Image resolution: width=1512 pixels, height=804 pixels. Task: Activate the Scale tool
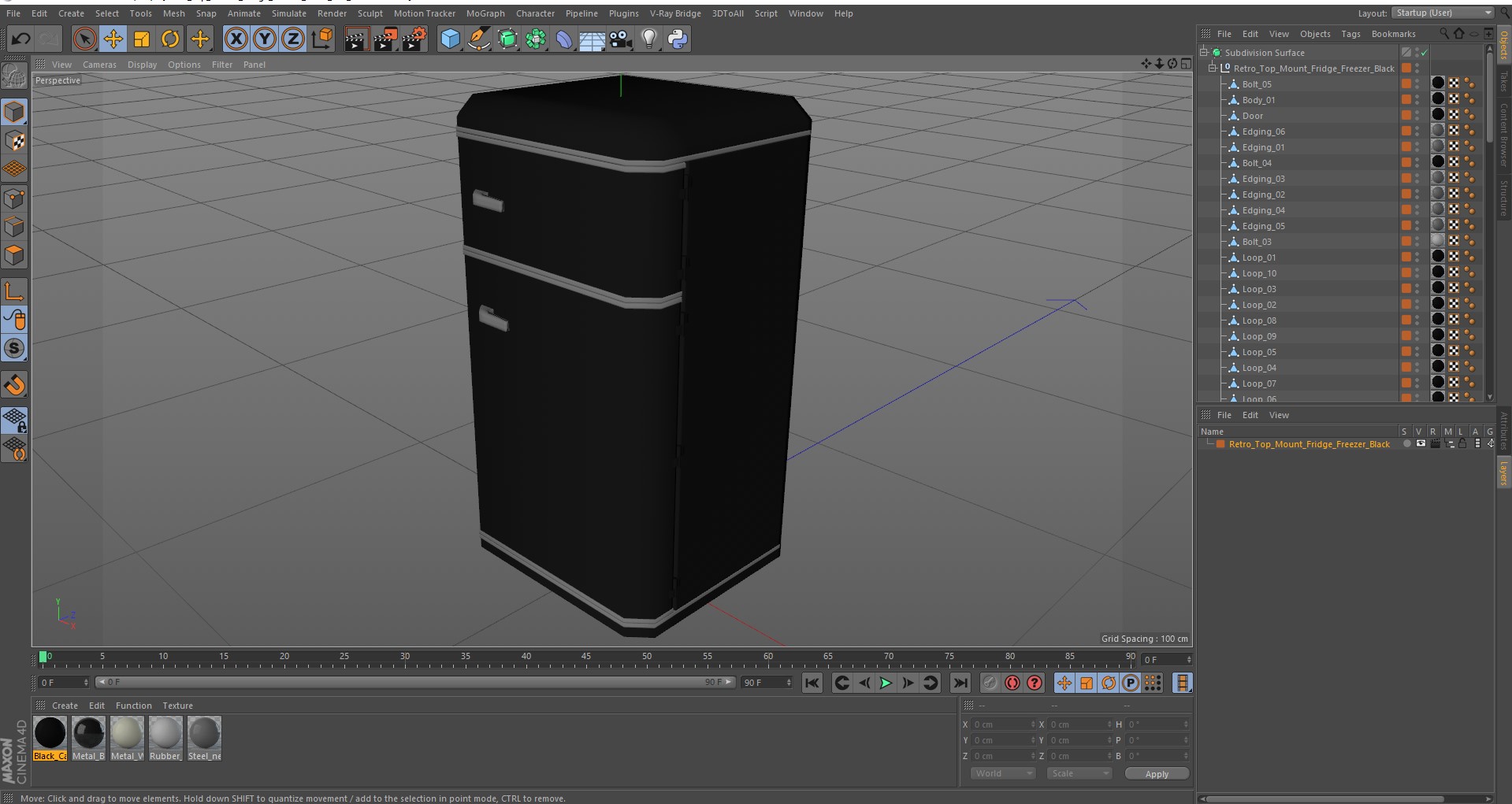point(142,39)
